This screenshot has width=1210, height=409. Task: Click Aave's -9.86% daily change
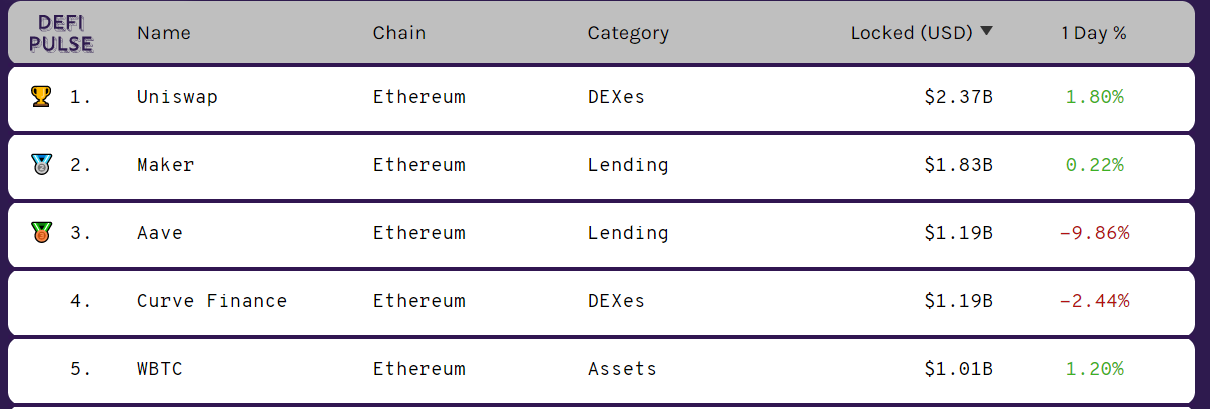point(1094,233)
